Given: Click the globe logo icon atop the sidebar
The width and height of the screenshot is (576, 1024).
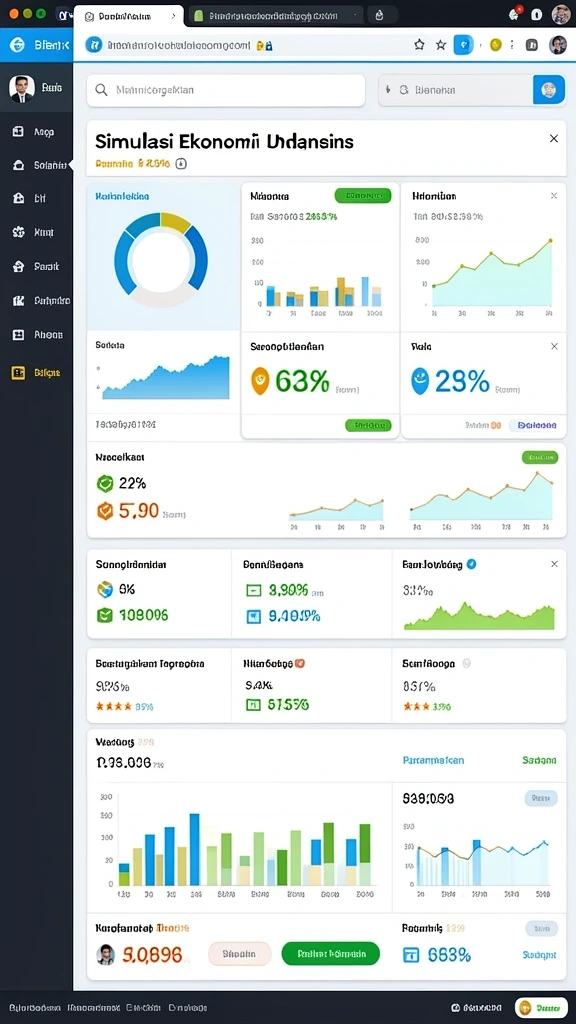Looking at the screenshot, I should tap(18, 44).
